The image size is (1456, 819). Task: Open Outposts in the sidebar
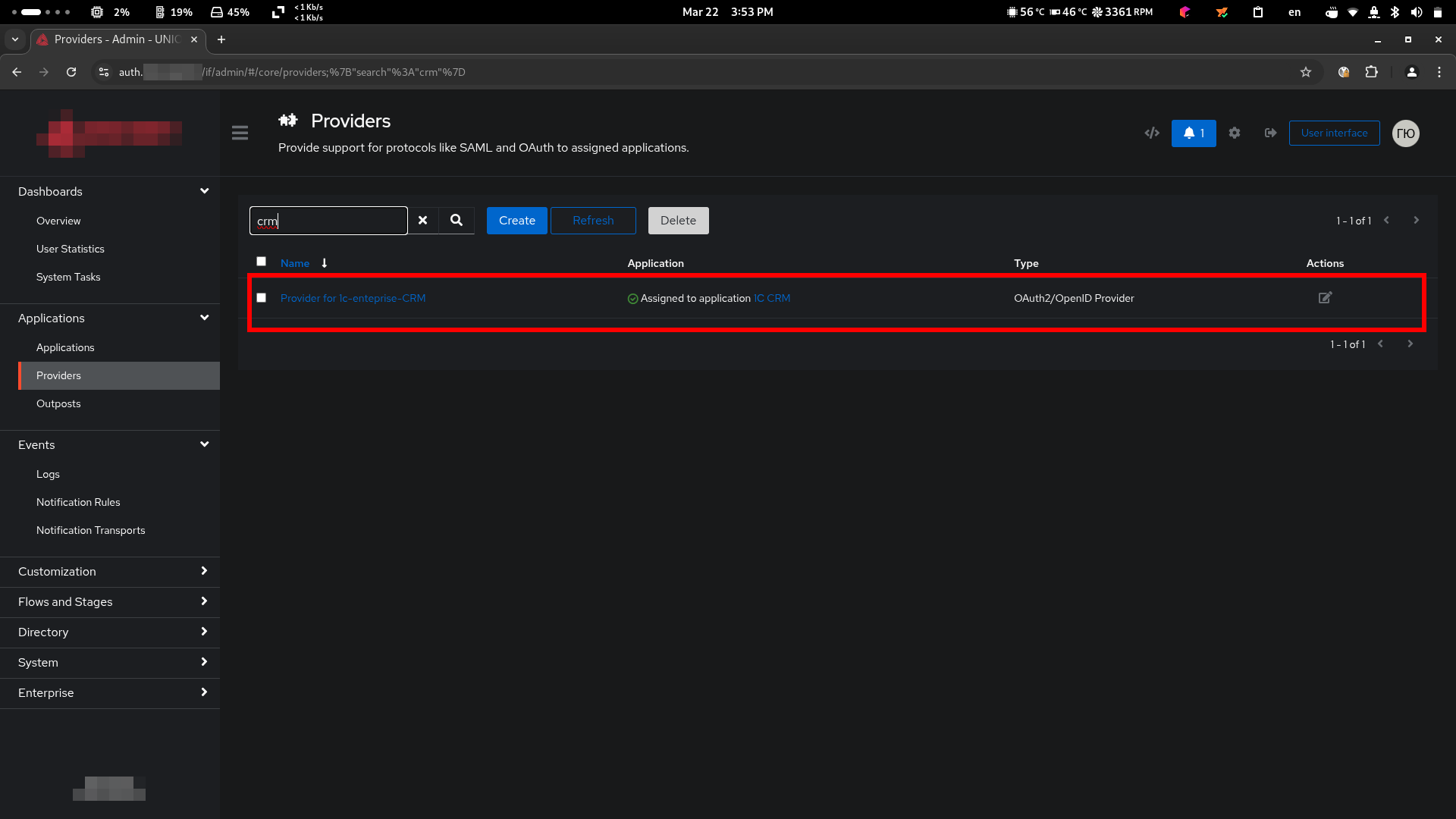coord(58,403)
